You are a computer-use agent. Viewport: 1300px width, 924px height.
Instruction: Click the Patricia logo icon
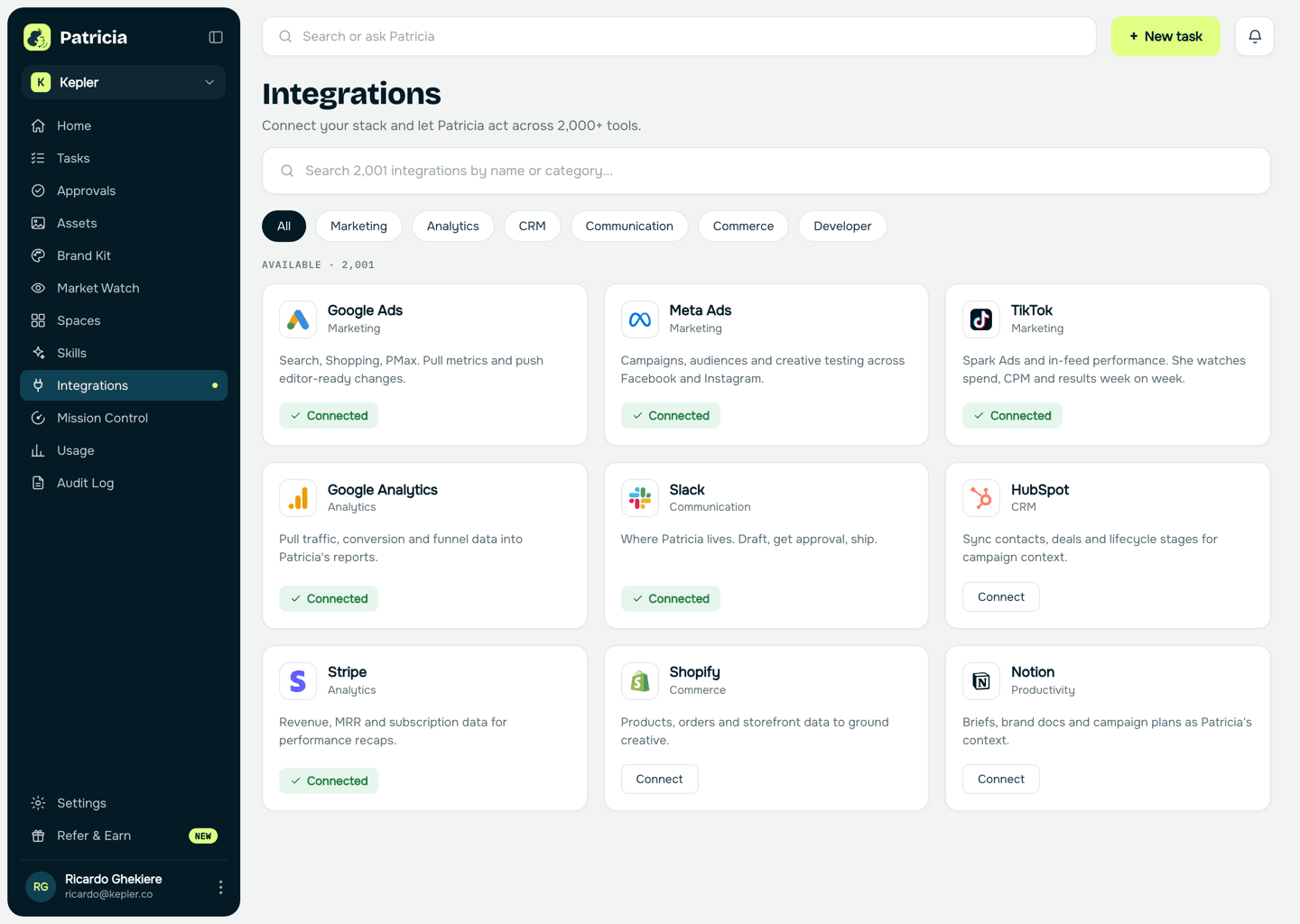pyautogui.click(x=37, y=37)
